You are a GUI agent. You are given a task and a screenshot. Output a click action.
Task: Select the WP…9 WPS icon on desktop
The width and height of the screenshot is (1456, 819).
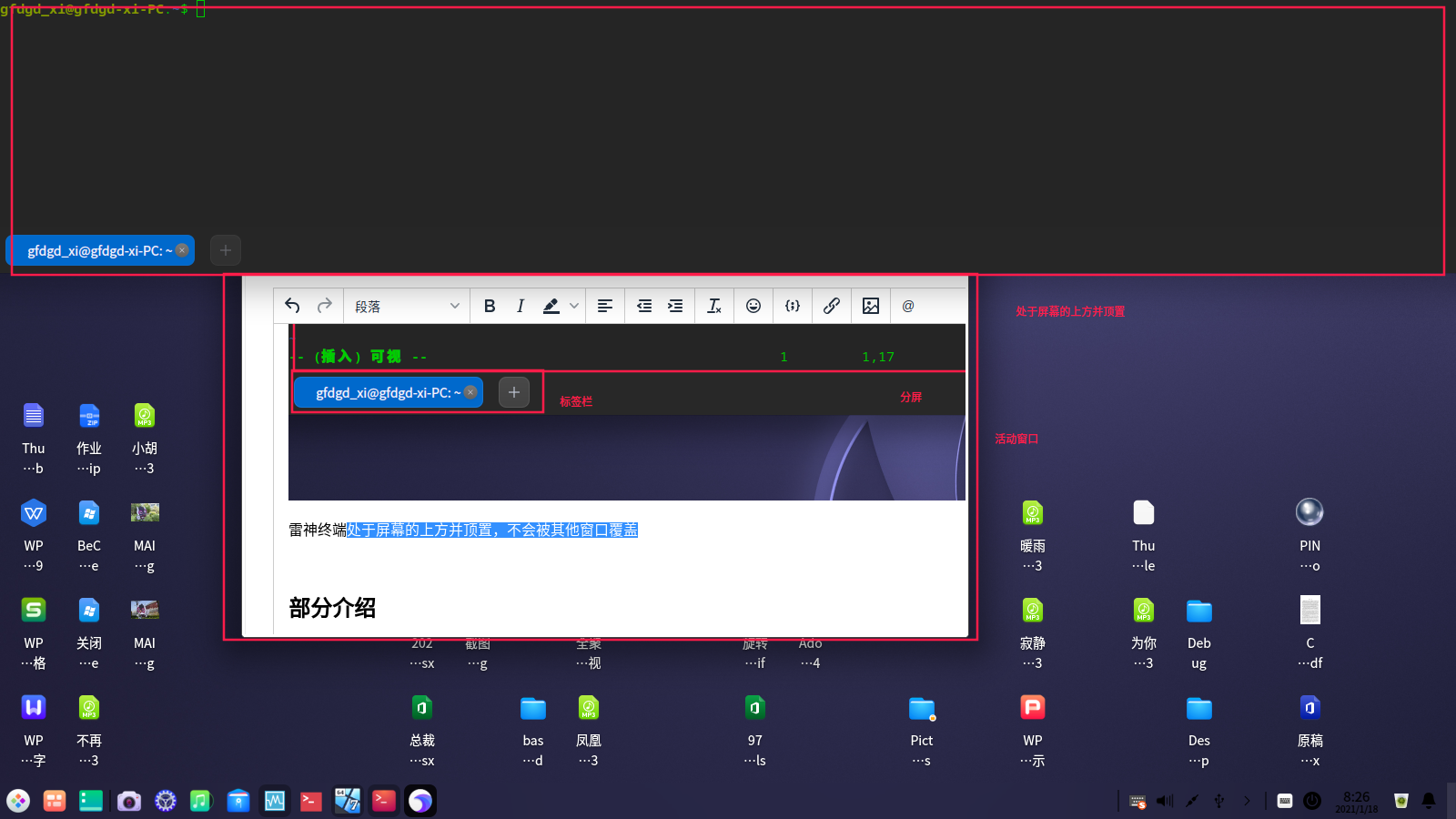click(x=34, y=536)
